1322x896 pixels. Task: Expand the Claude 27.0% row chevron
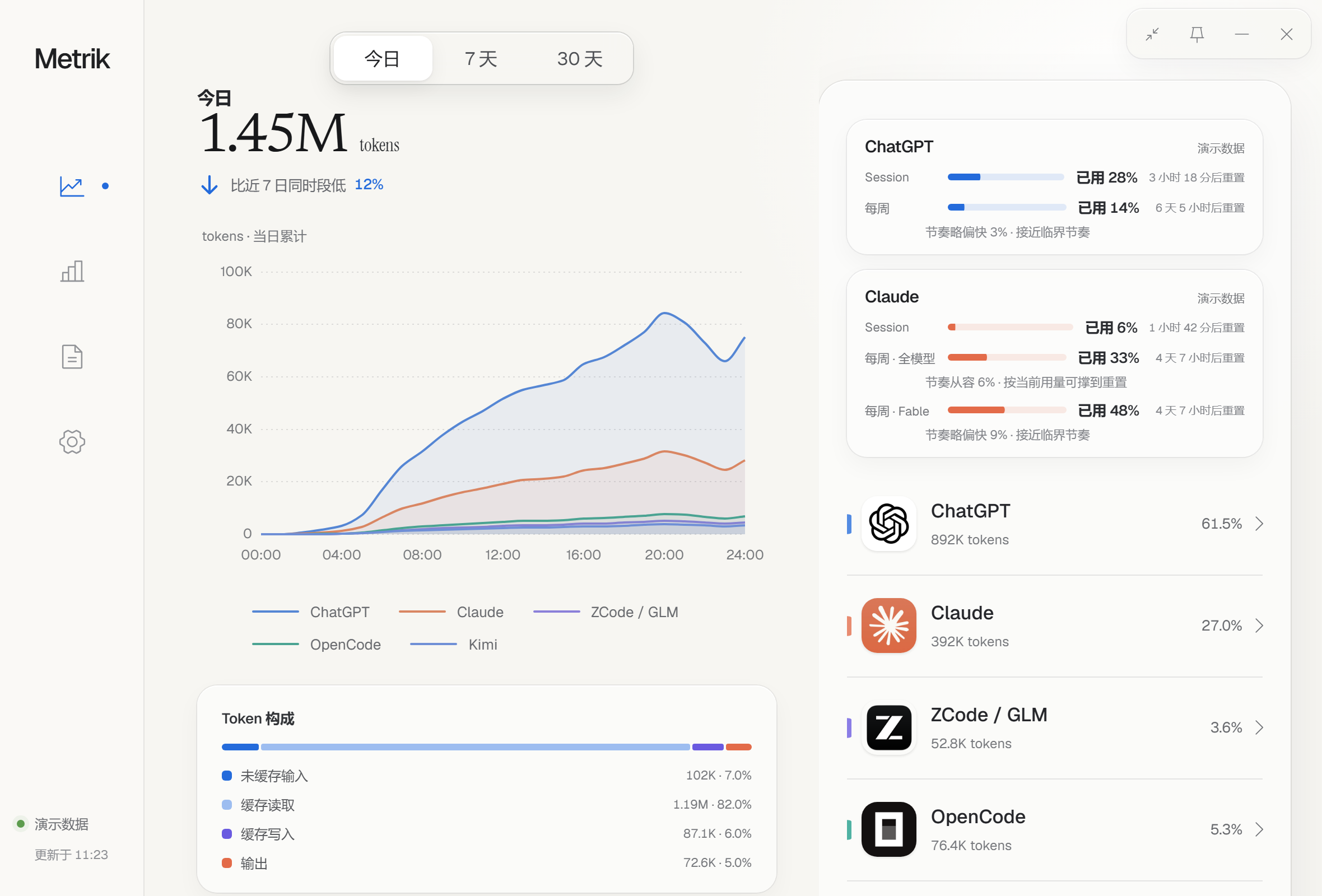pos(1259,626)
